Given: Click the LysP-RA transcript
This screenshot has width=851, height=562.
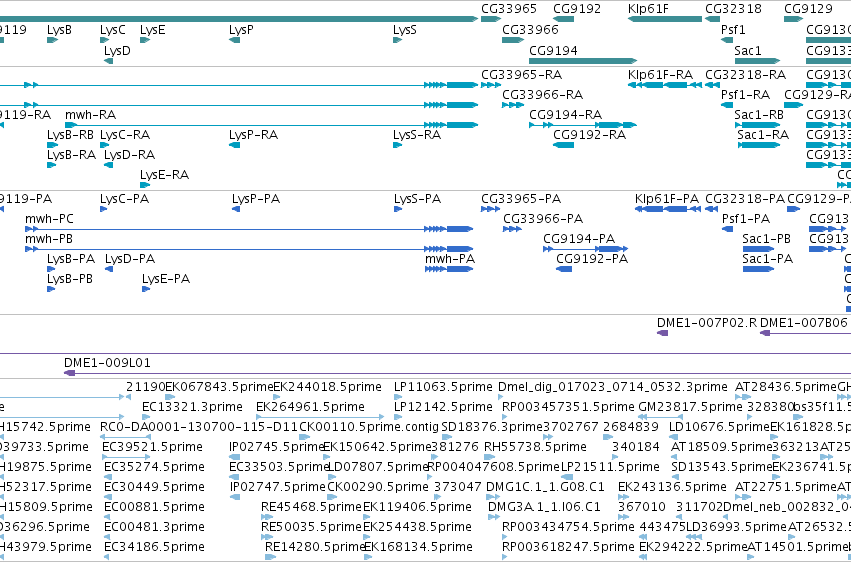Looking at the screenshot, I should pos(234,145).
